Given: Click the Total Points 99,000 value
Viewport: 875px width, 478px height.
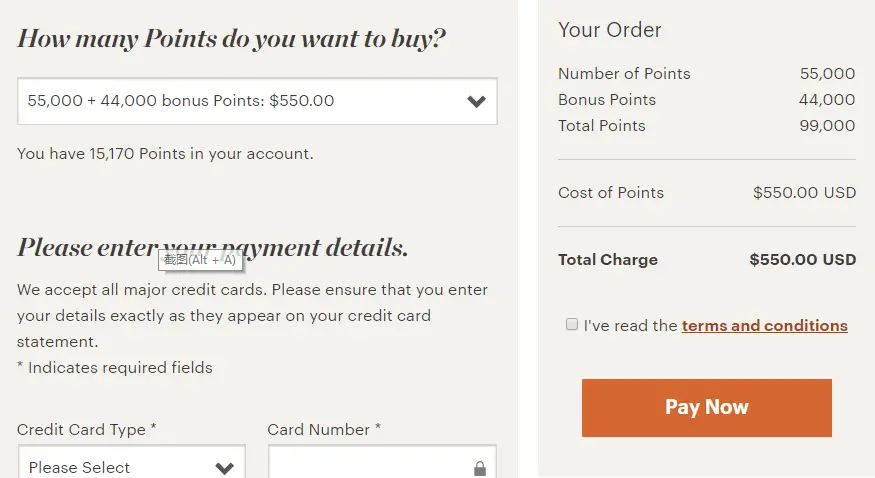Looking at the screenshot, I should (827, 126).
